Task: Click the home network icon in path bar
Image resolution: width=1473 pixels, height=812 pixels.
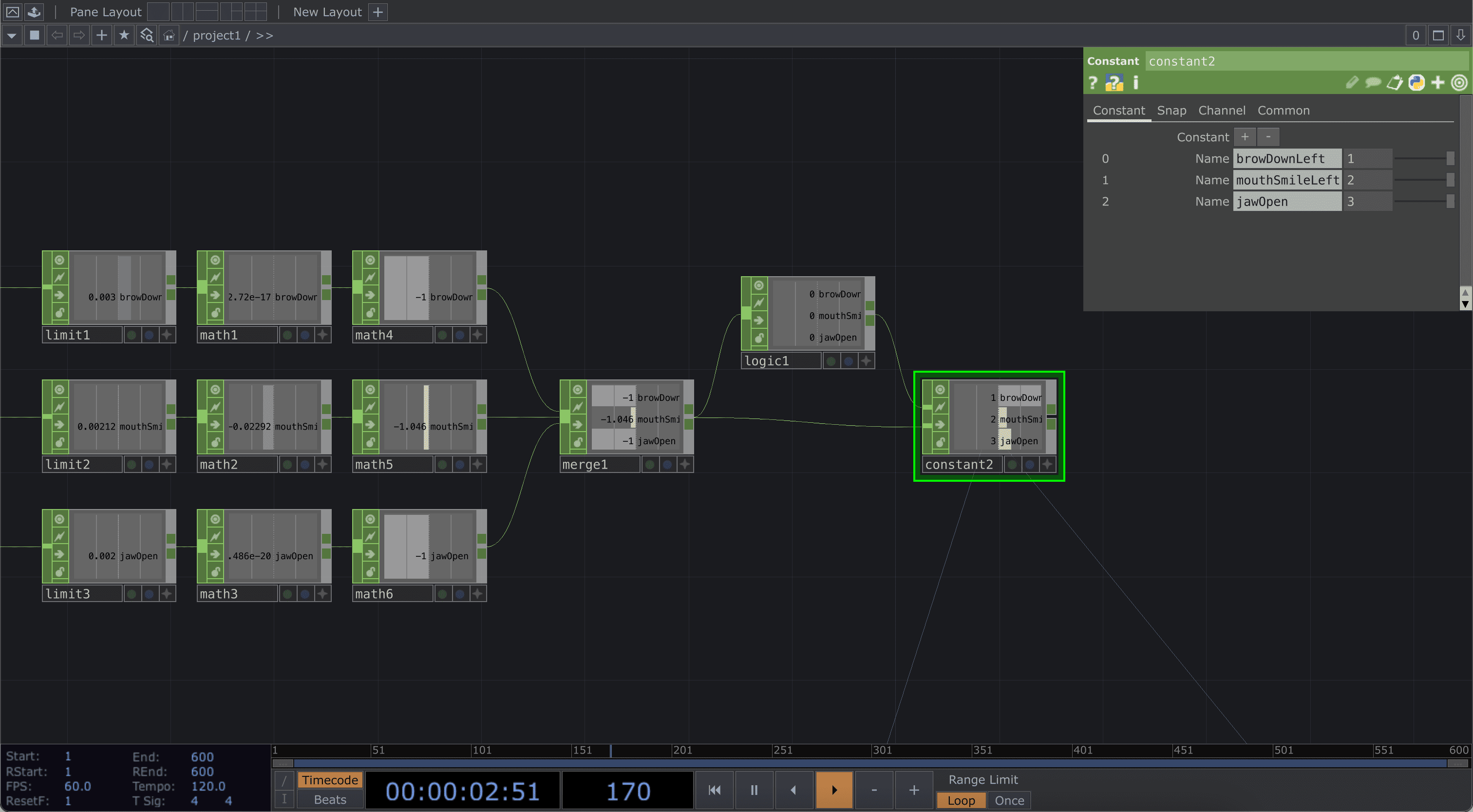Action: click(x=169, y=36)
